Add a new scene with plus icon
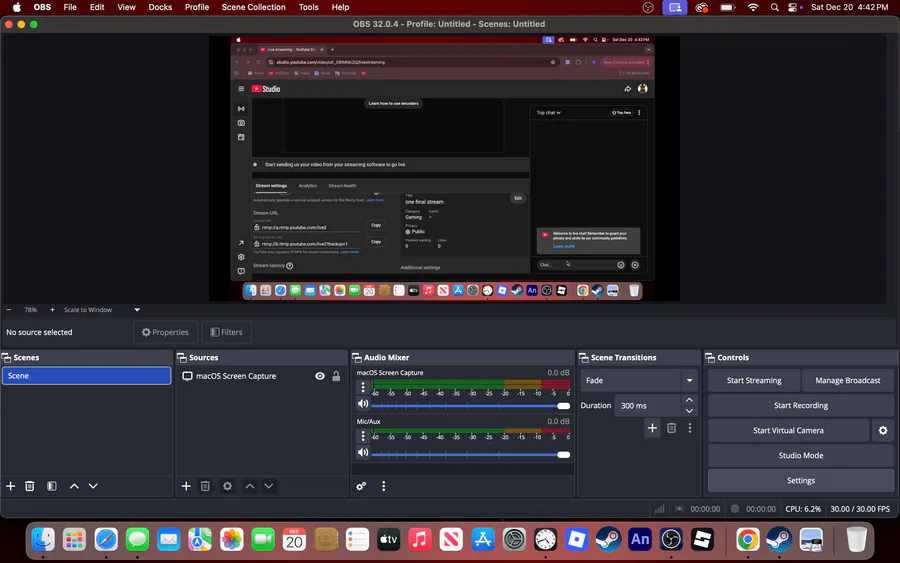The image size is (900, 563). pos(10,486)
